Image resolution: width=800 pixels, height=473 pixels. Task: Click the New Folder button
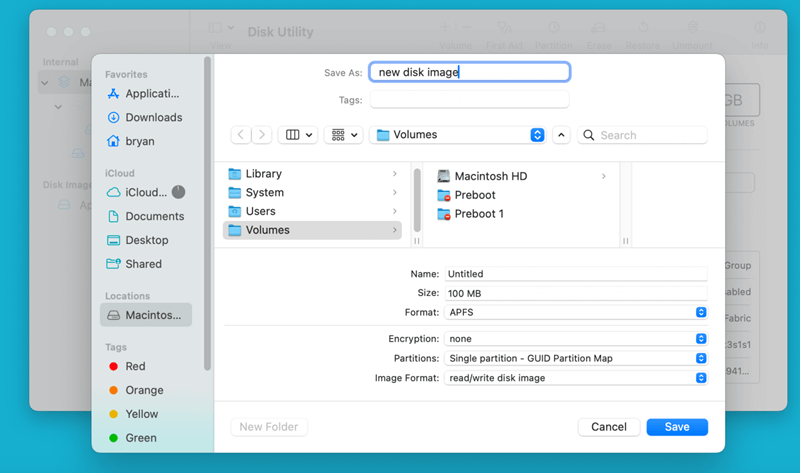tap(269, 427)
